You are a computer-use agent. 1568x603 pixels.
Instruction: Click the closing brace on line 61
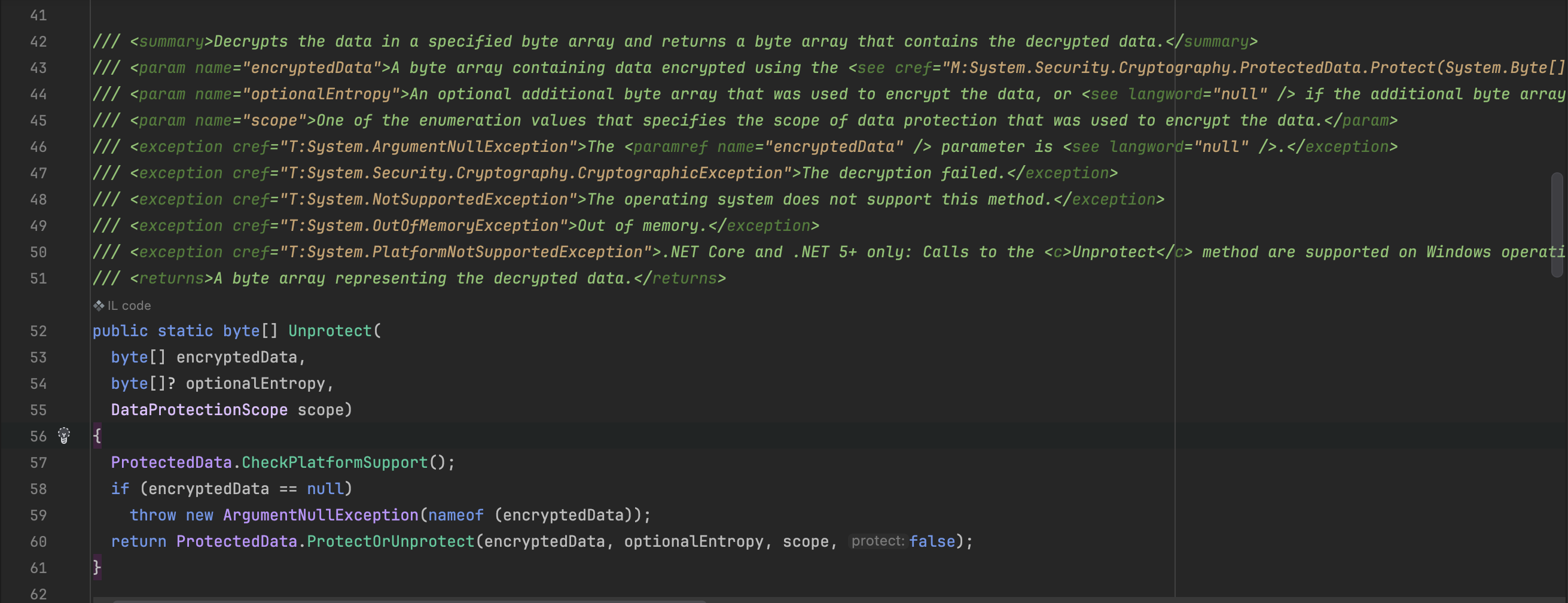point(97,568)
